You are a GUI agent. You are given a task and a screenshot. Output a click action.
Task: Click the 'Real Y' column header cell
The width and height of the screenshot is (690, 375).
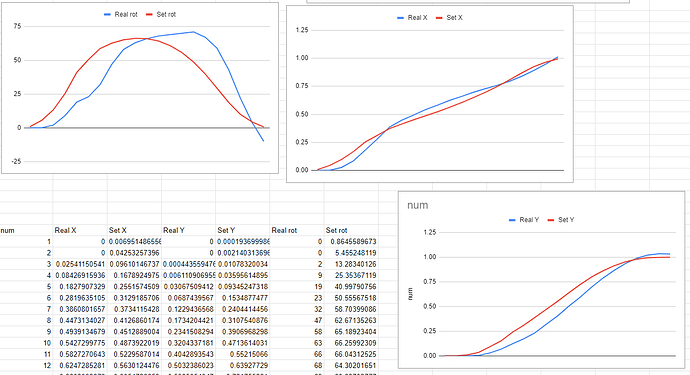(188, 230)
